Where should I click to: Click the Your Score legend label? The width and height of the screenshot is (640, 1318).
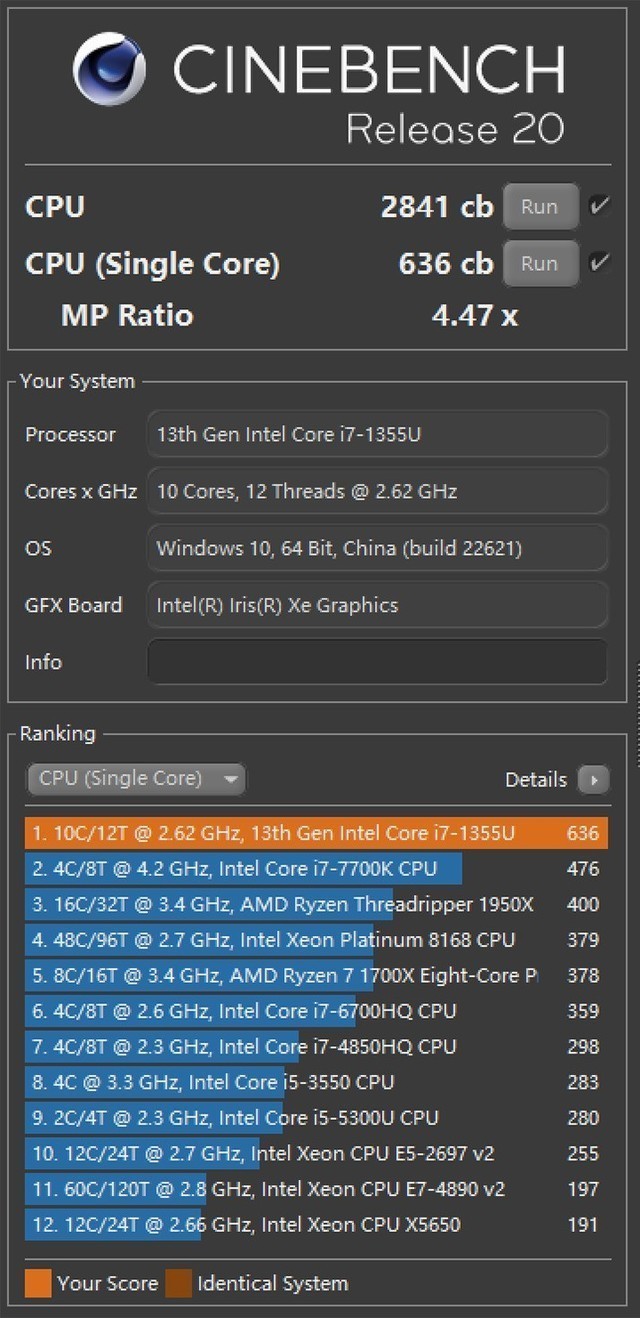(x=107, y=1283)
